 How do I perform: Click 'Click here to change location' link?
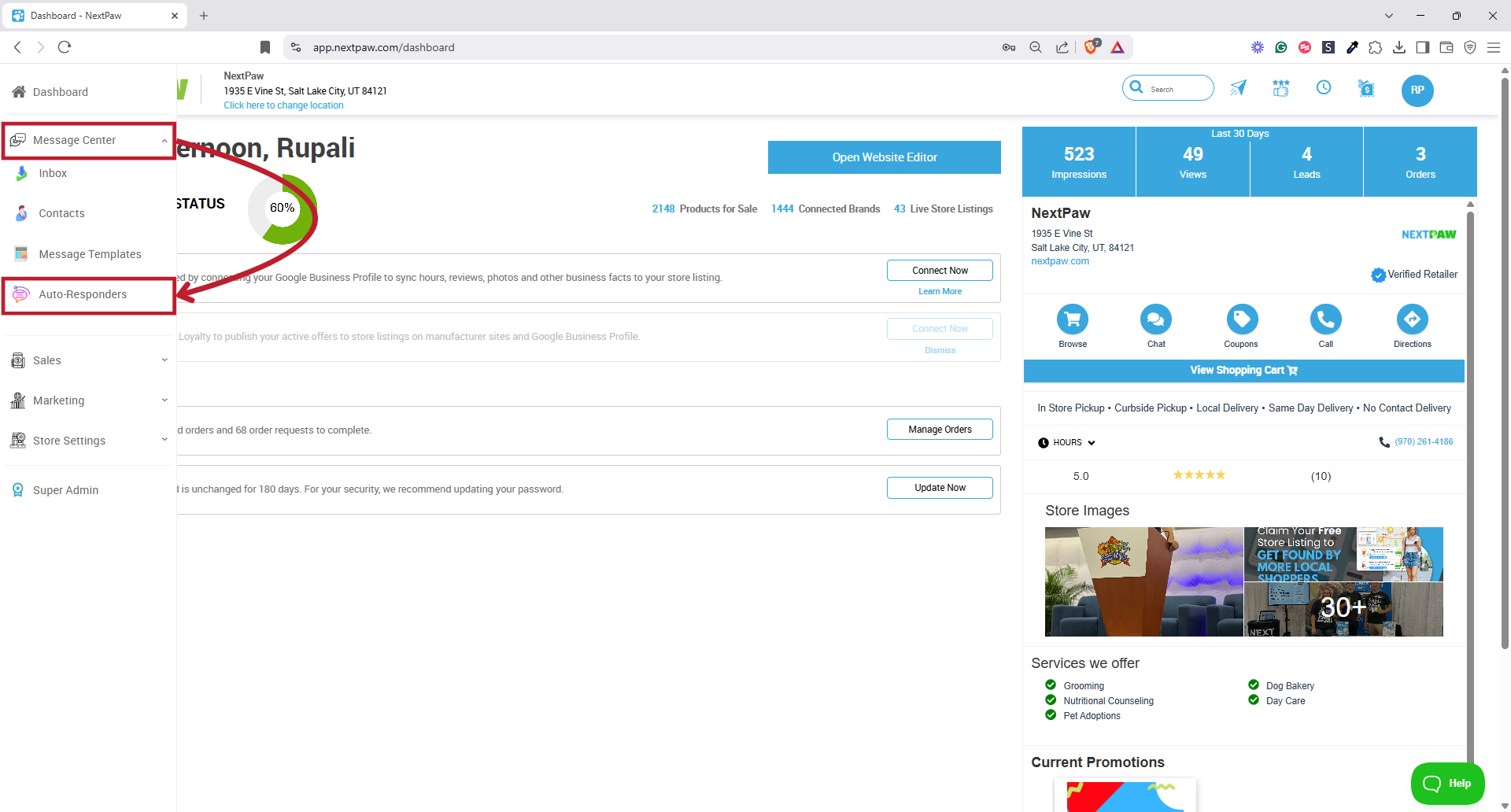click(283, 105)
